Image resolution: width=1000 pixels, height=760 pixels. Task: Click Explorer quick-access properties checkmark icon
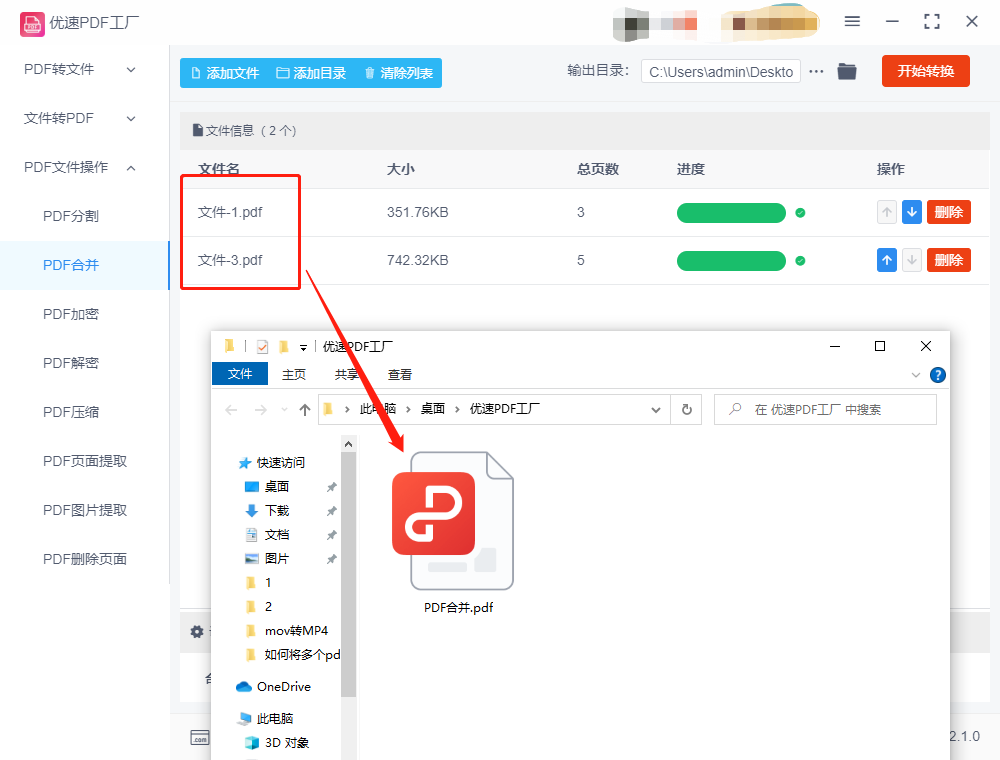click(262, 347)
